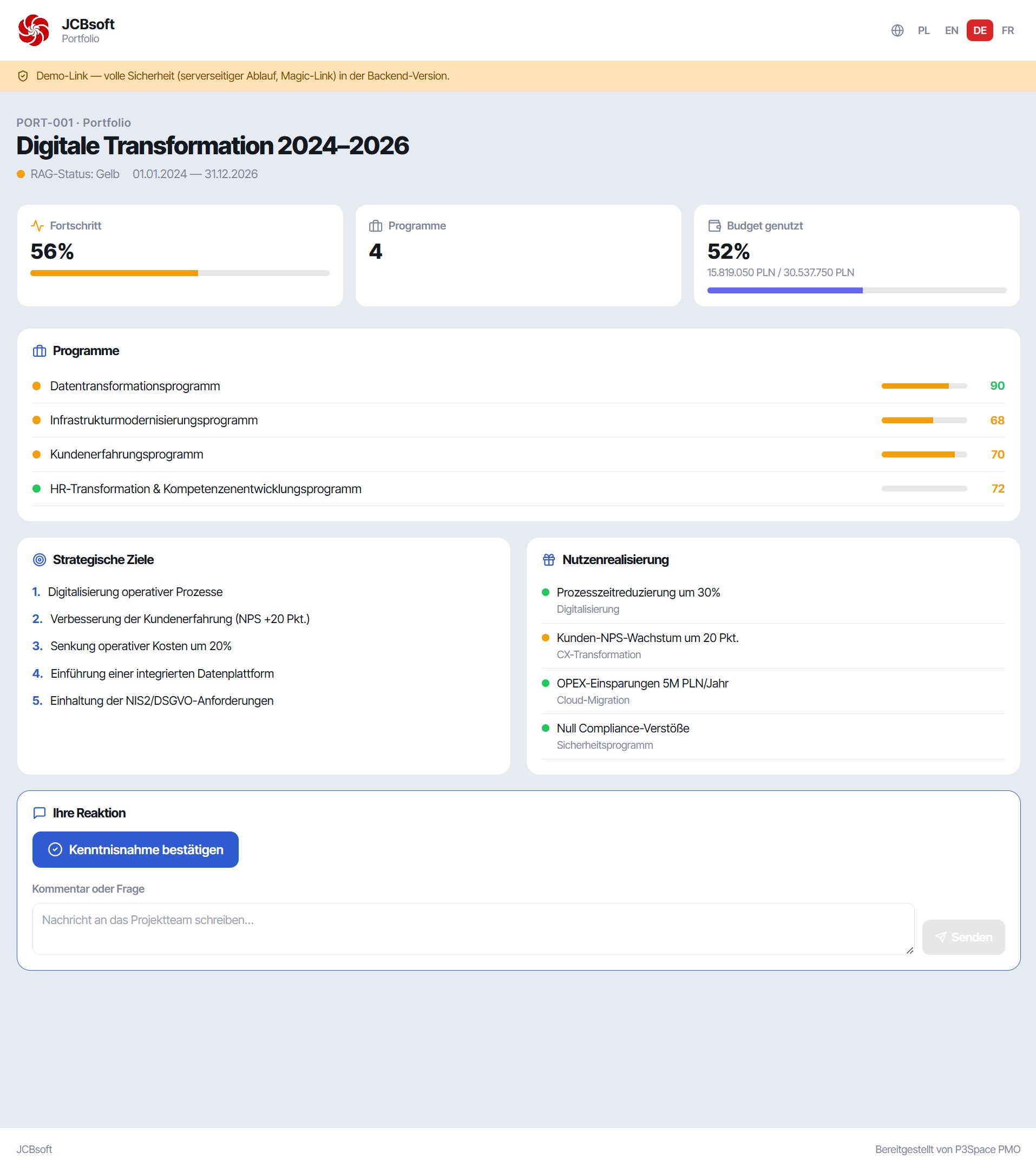Viewport: 1036px width, 1166px height.
Task: Click the Senden button
Action: tap(963, 937)
